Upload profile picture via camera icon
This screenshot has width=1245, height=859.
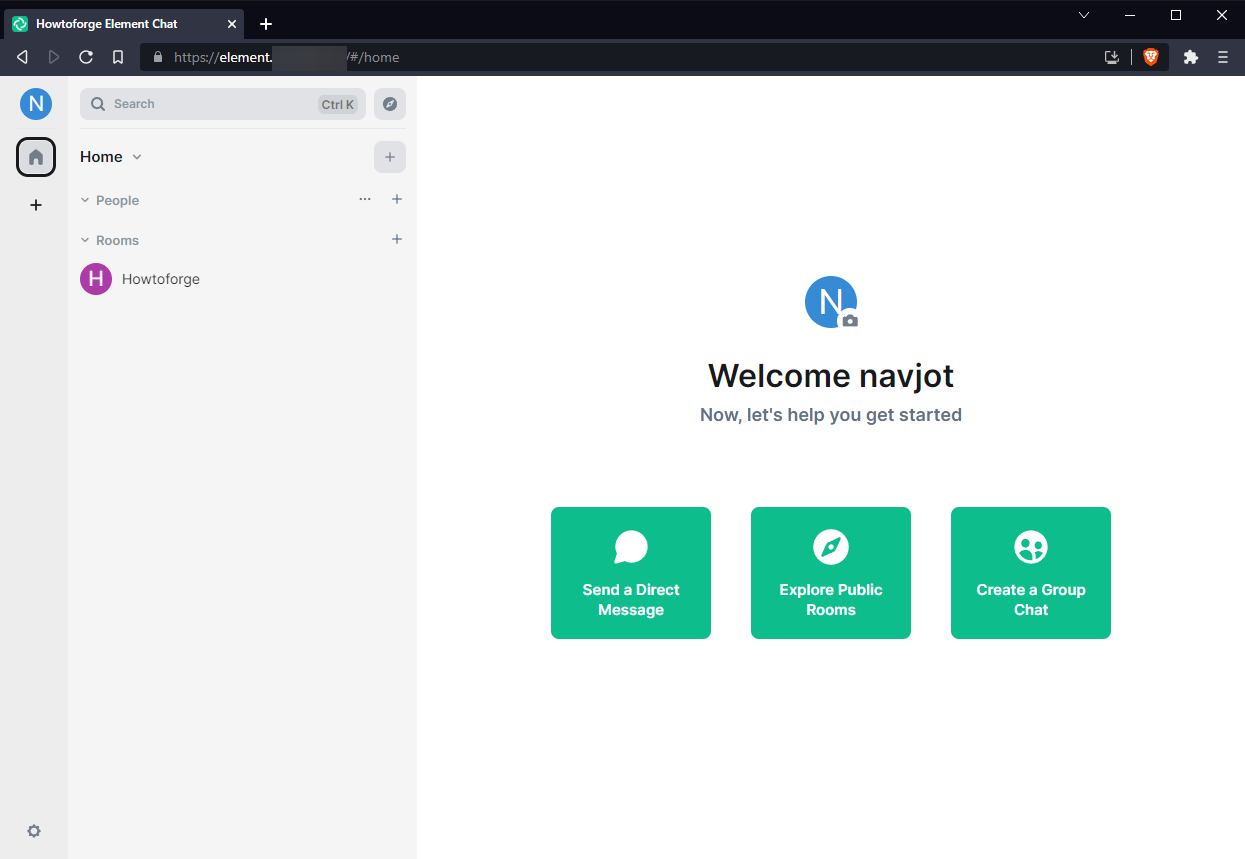pyautogui.click(x=849, y=320)
